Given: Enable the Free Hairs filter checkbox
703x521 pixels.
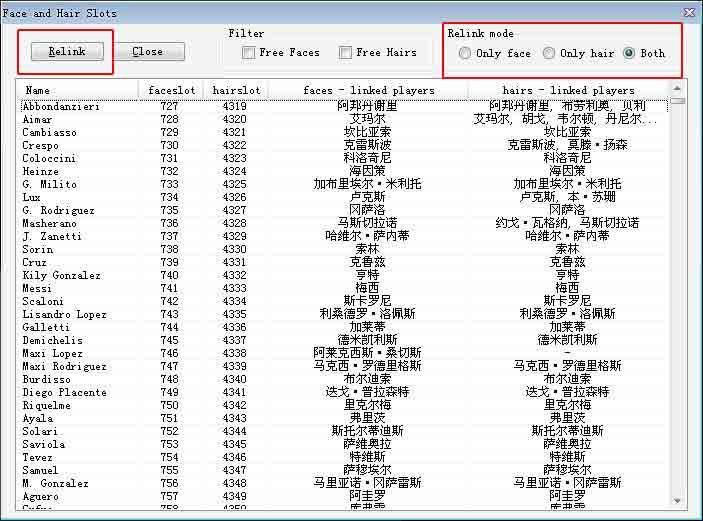Looking at the screenshot, I should [x=345, y=53].
